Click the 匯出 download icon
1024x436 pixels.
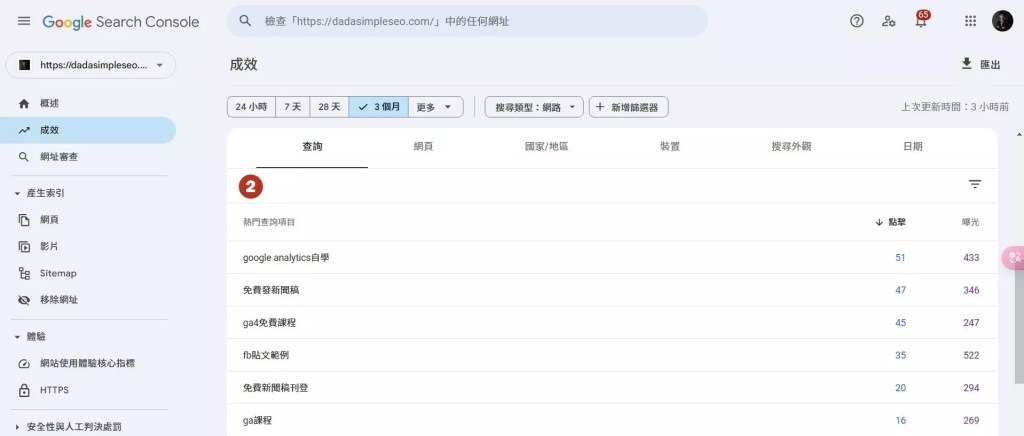(x=967, y=63)
